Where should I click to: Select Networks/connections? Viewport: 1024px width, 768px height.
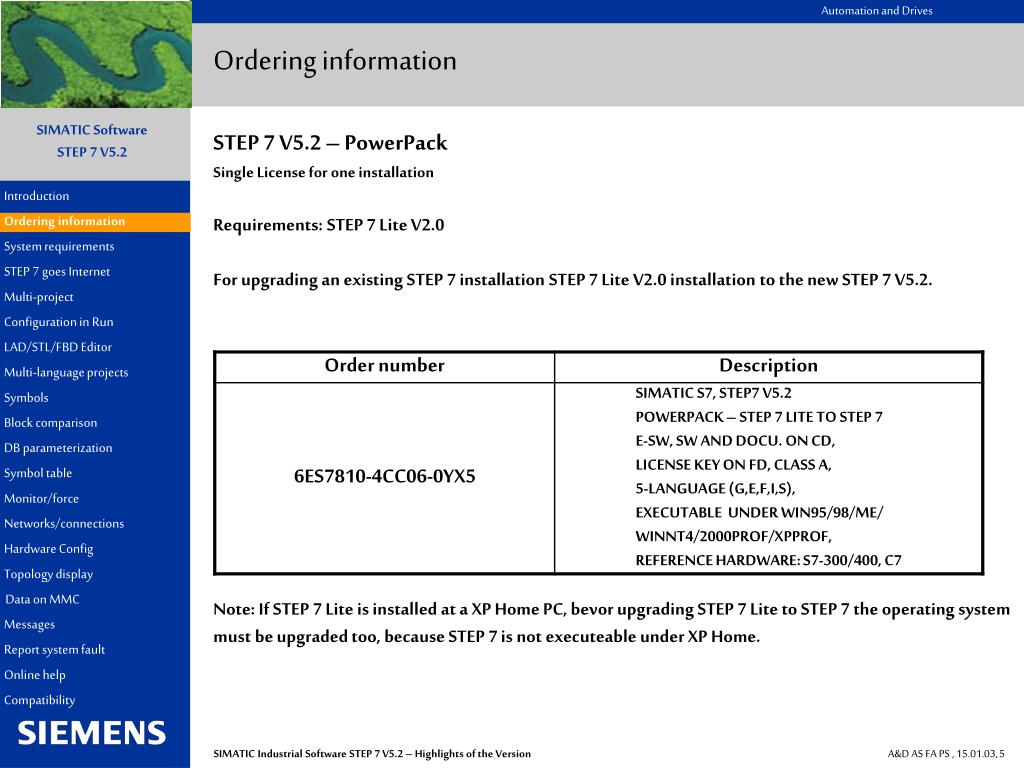64,524
